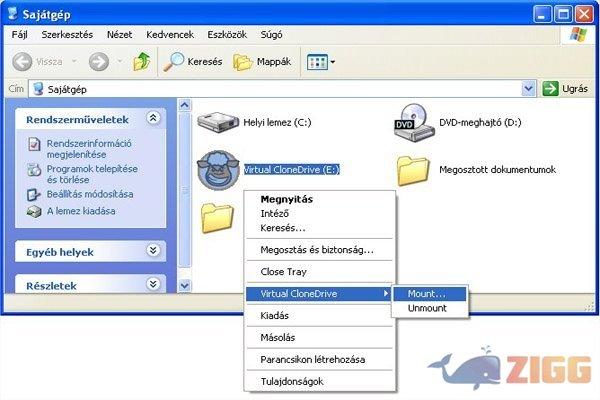The image size is (600, 400).
Task: Click the Virtual CloneDrive (E:) label
Action: 292,170
